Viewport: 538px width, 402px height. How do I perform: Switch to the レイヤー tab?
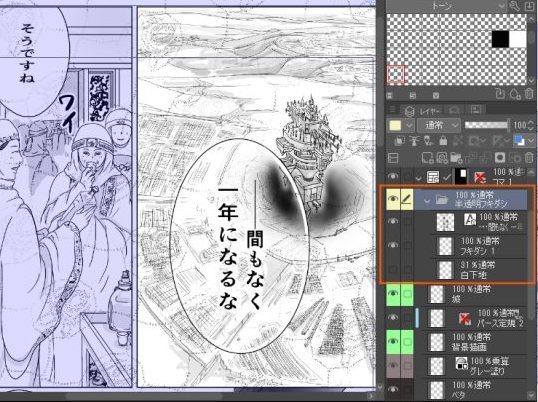422,111
